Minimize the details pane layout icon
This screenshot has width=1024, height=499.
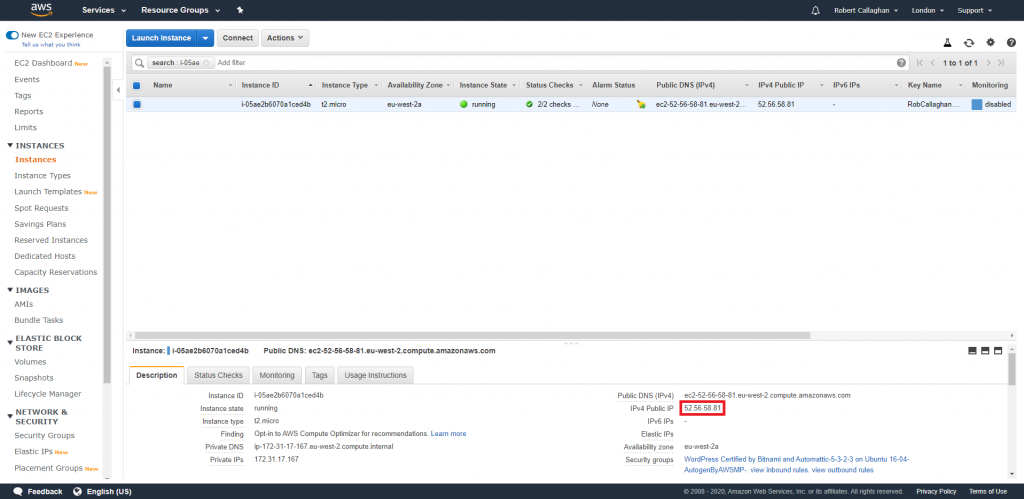pos(972,351)
